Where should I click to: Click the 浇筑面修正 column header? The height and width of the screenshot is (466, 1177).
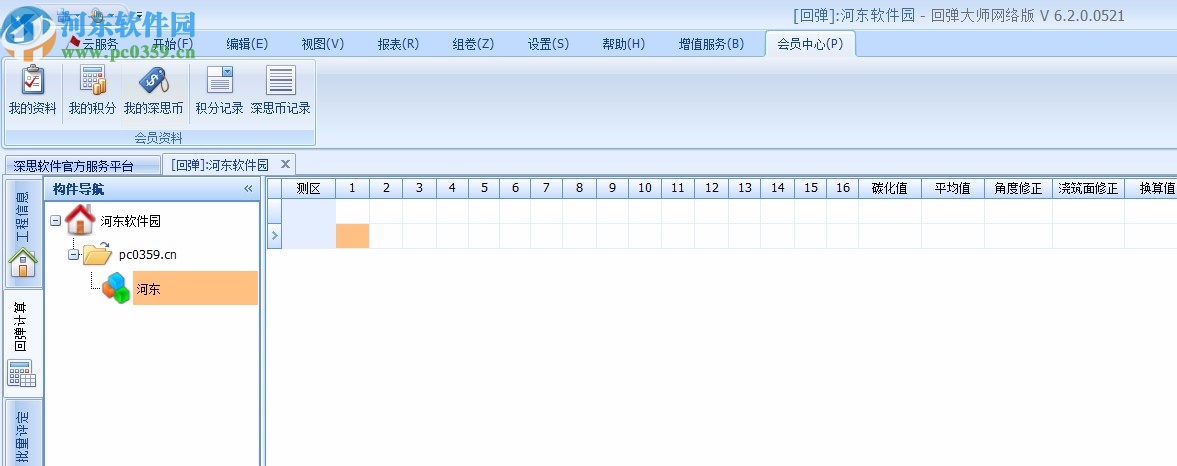1088,188
